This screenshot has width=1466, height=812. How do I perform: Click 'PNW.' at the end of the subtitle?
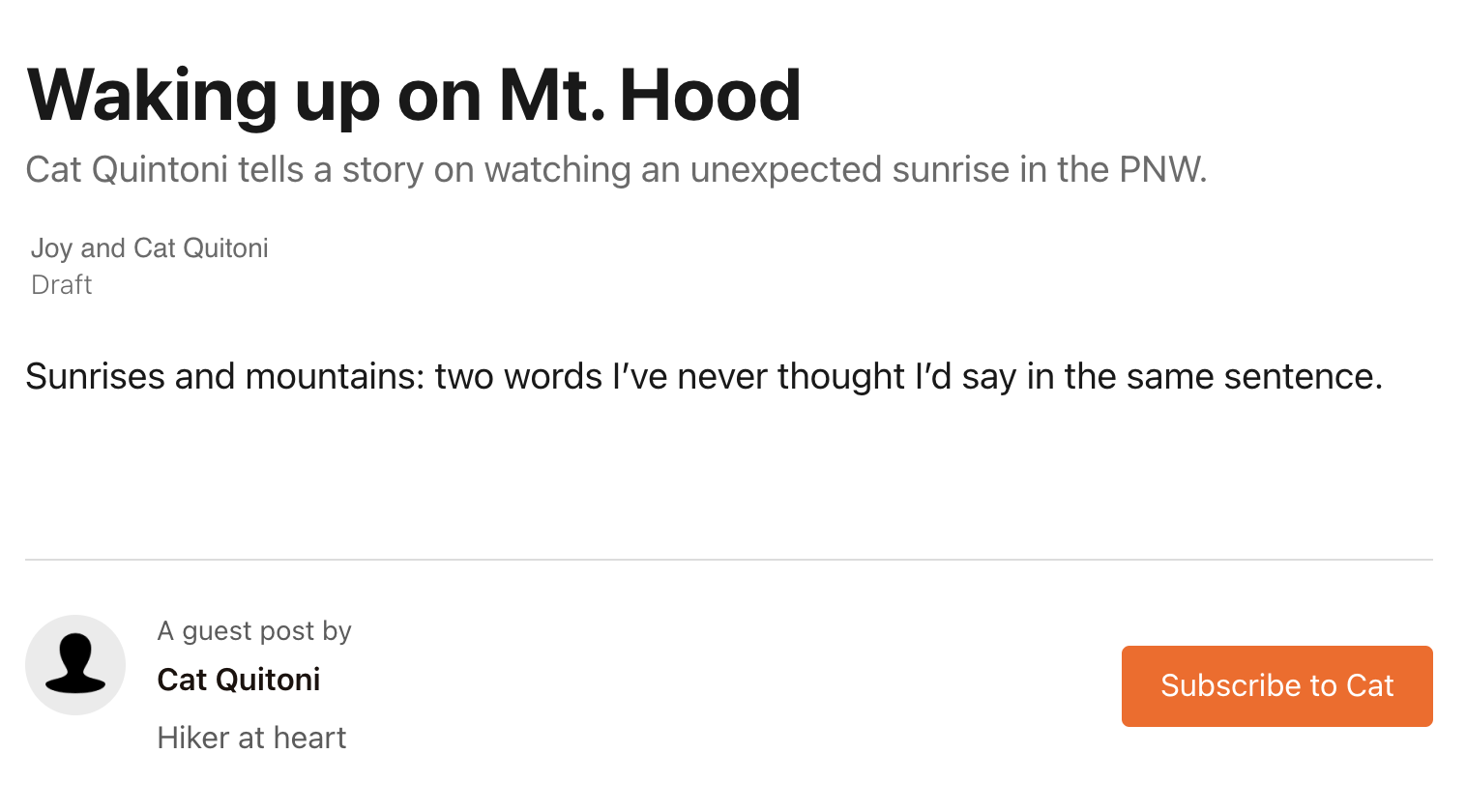point(1163,169)
